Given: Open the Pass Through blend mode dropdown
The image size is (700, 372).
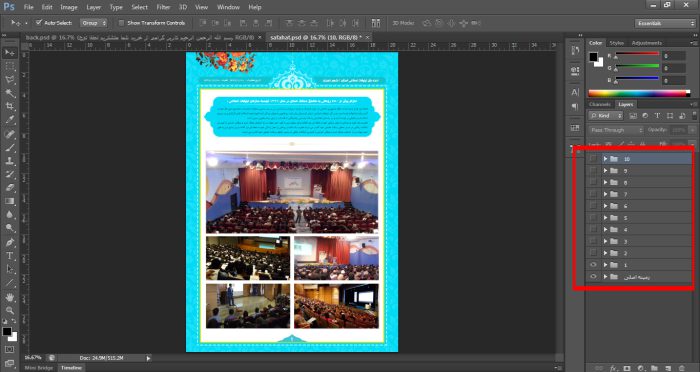Looking at the screenshot, I should coord(616,130).
